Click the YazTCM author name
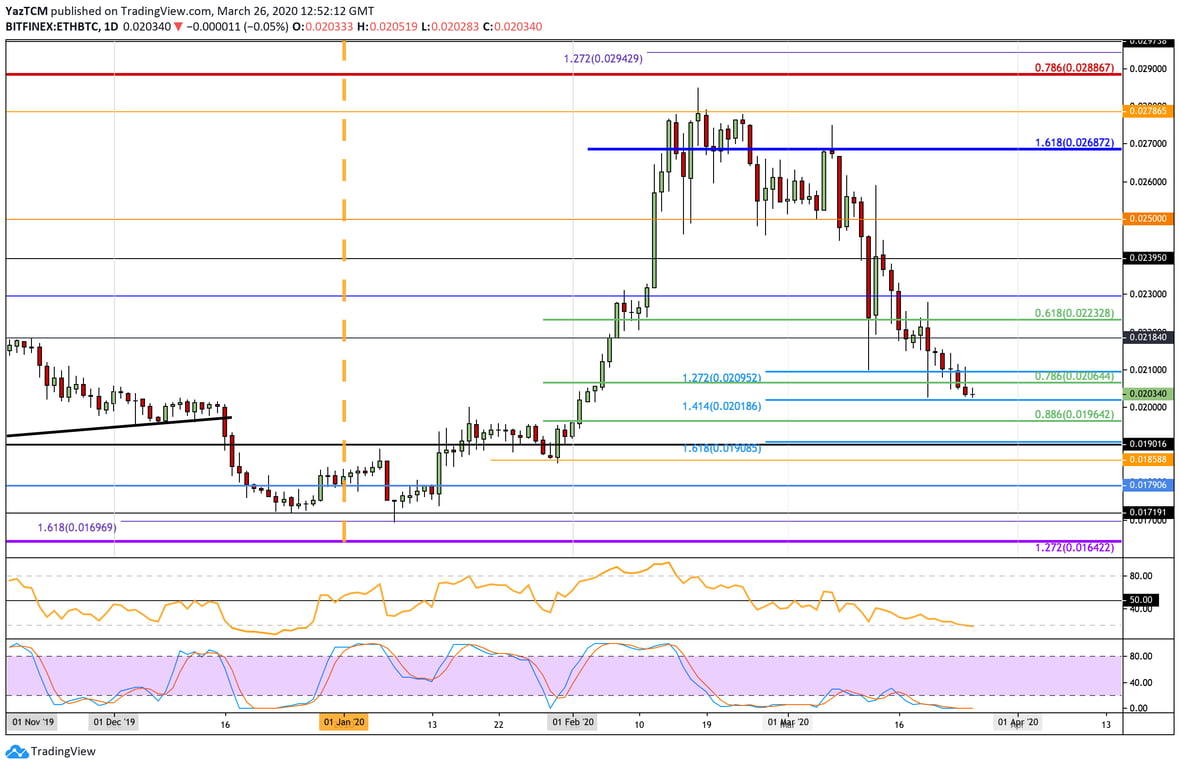Image resolution: width=1180 pixels, height=768 pixels. tap(26, 10)
